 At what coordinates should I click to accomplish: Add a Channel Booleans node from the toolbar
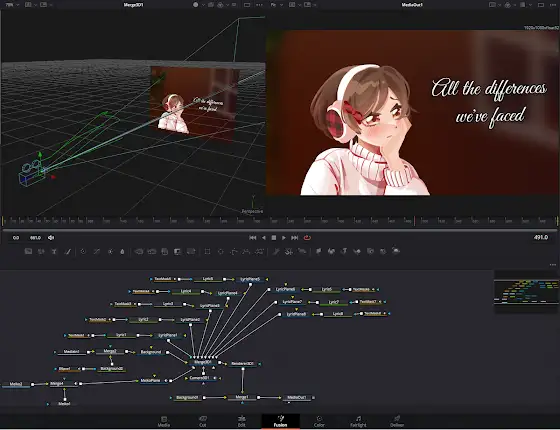pyautogui.click(x=152, y=251)
